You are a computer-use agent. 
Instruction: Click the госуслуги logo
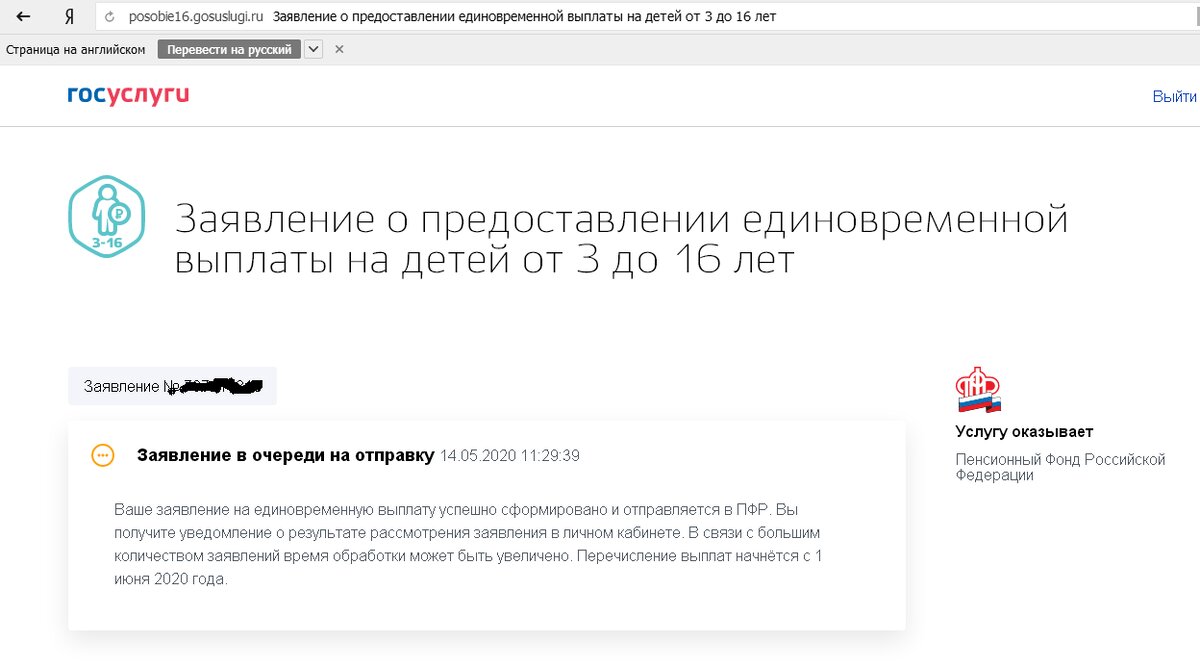[x=127, y=96]
